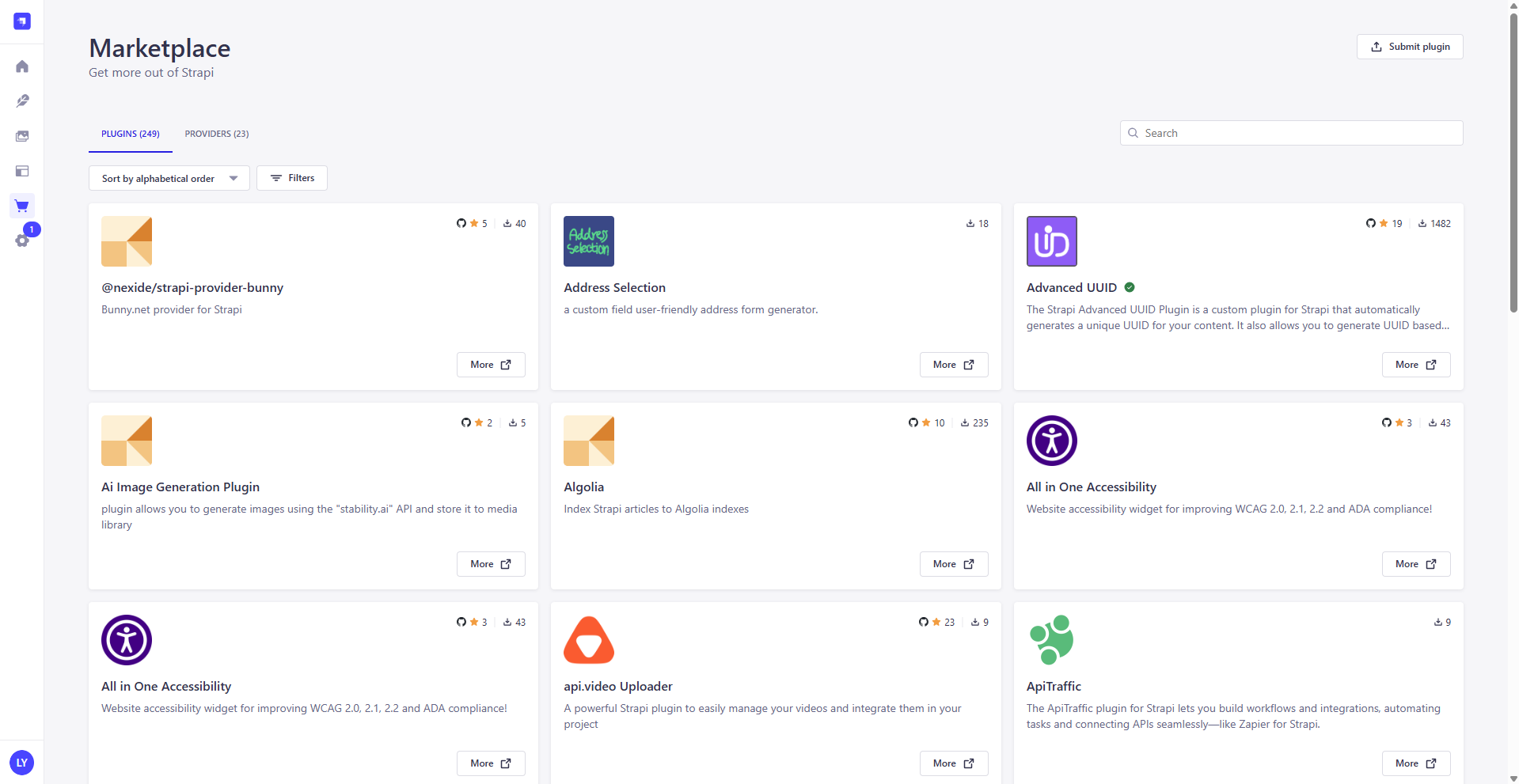Screen dimensions: 1519x784
Task: Click 235 downloads count on Algolia
Action: coord(981,423)
